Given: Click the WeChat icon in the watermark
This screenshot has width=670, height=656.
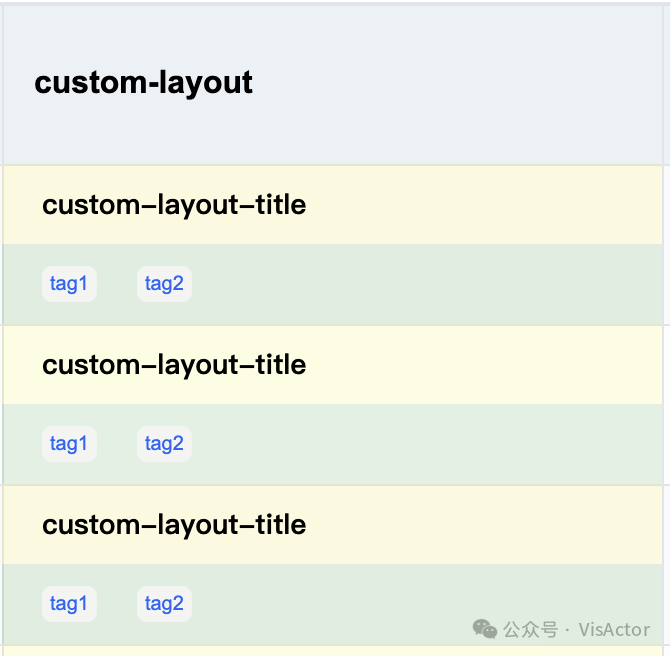Looking at the screenshot, I should click(485, 629).
